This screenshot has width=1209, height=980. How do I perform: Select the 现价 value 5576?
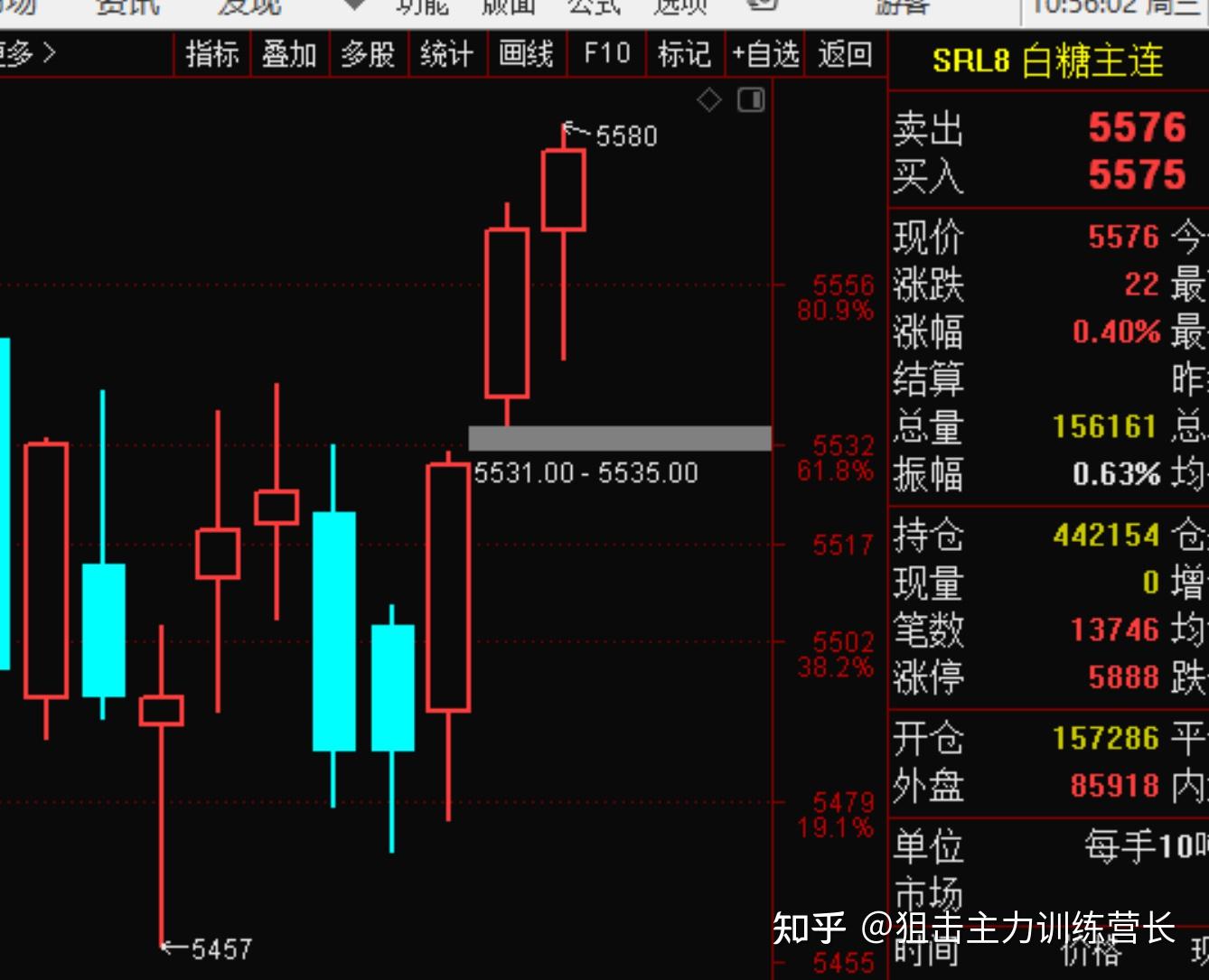coord(1123,237)
